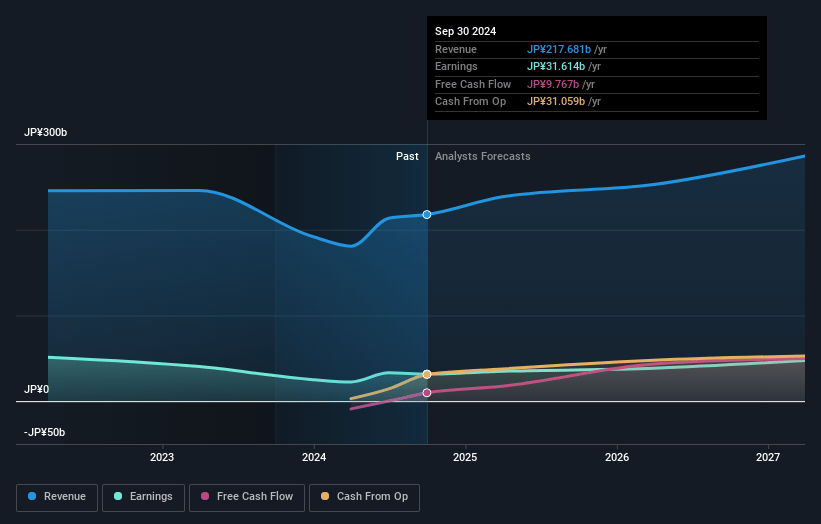The image size is (821, 524).
Task: Toggle the Cash From Op legend button
Action: coord(364,497)
